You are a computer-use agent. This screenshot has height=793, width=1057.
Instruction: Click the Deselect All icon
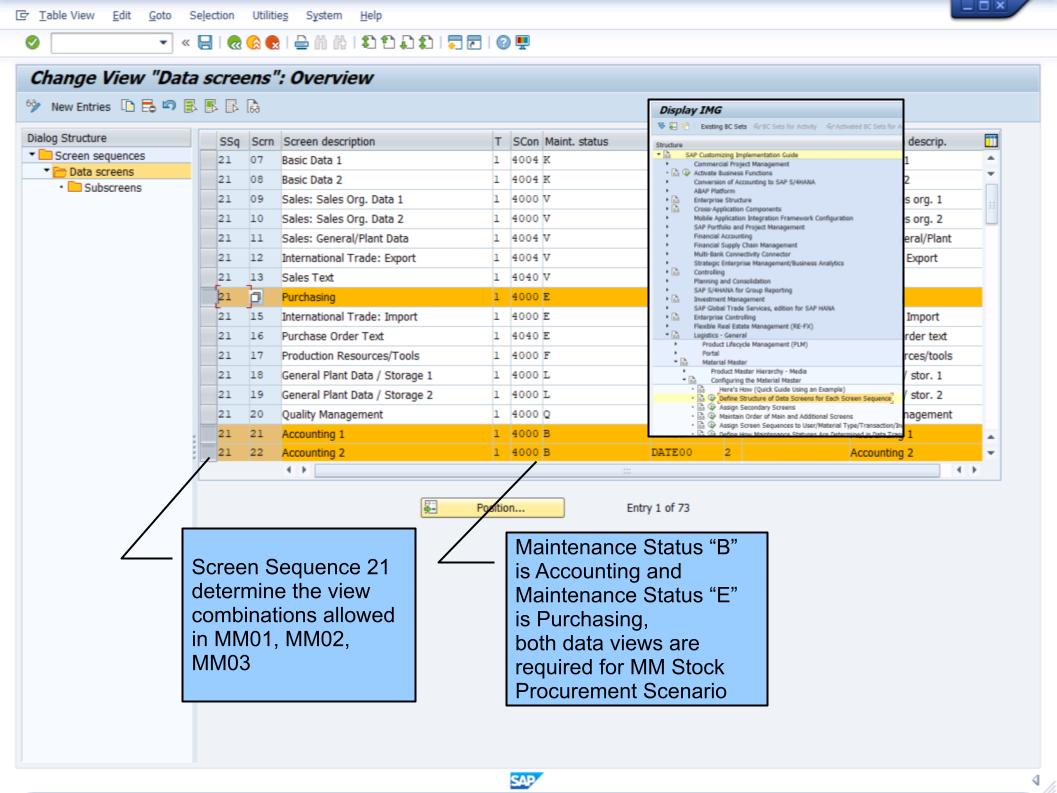(x=232, y=106)
